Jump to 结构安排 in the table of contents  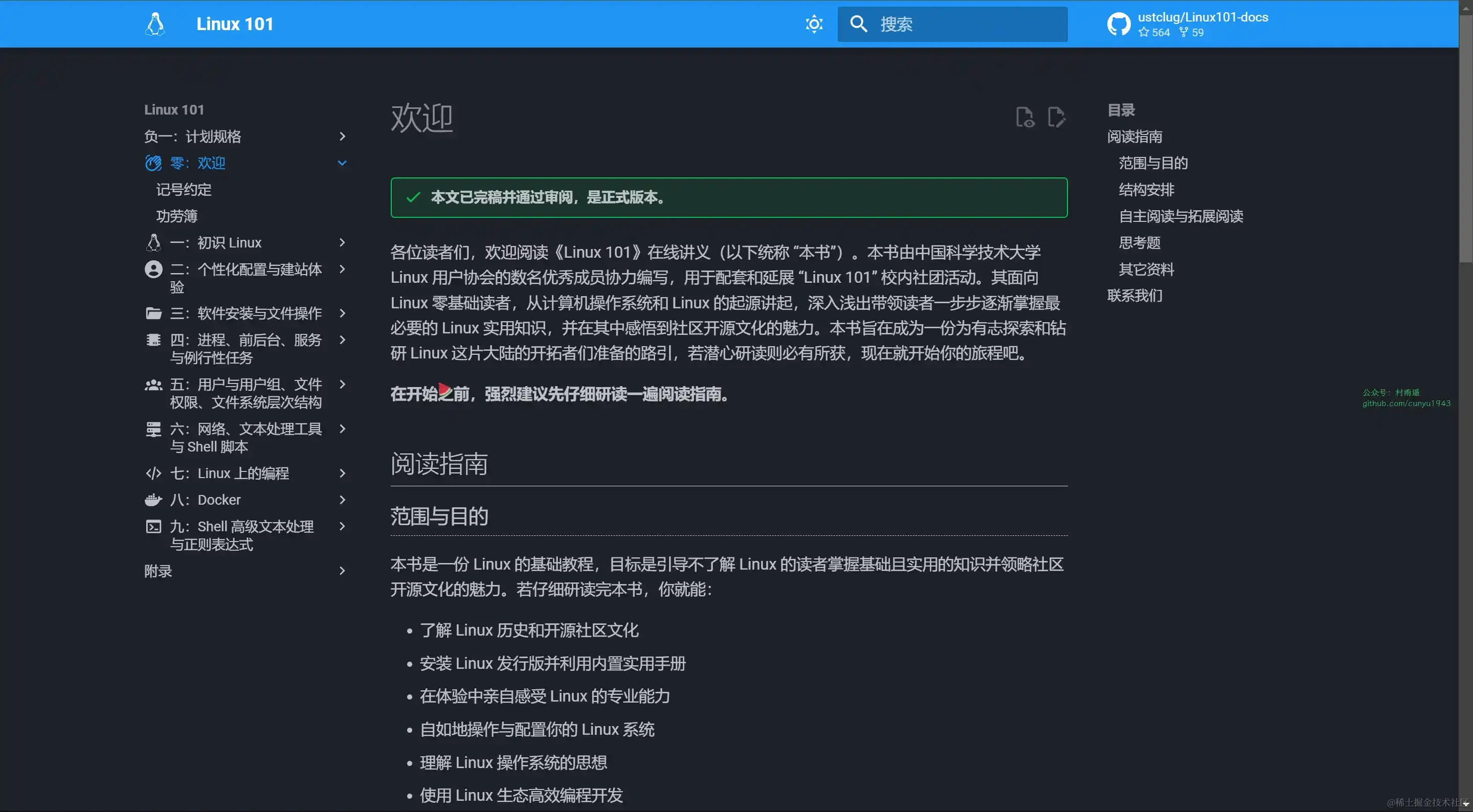pyautogui.click(x=1146, y=190)
